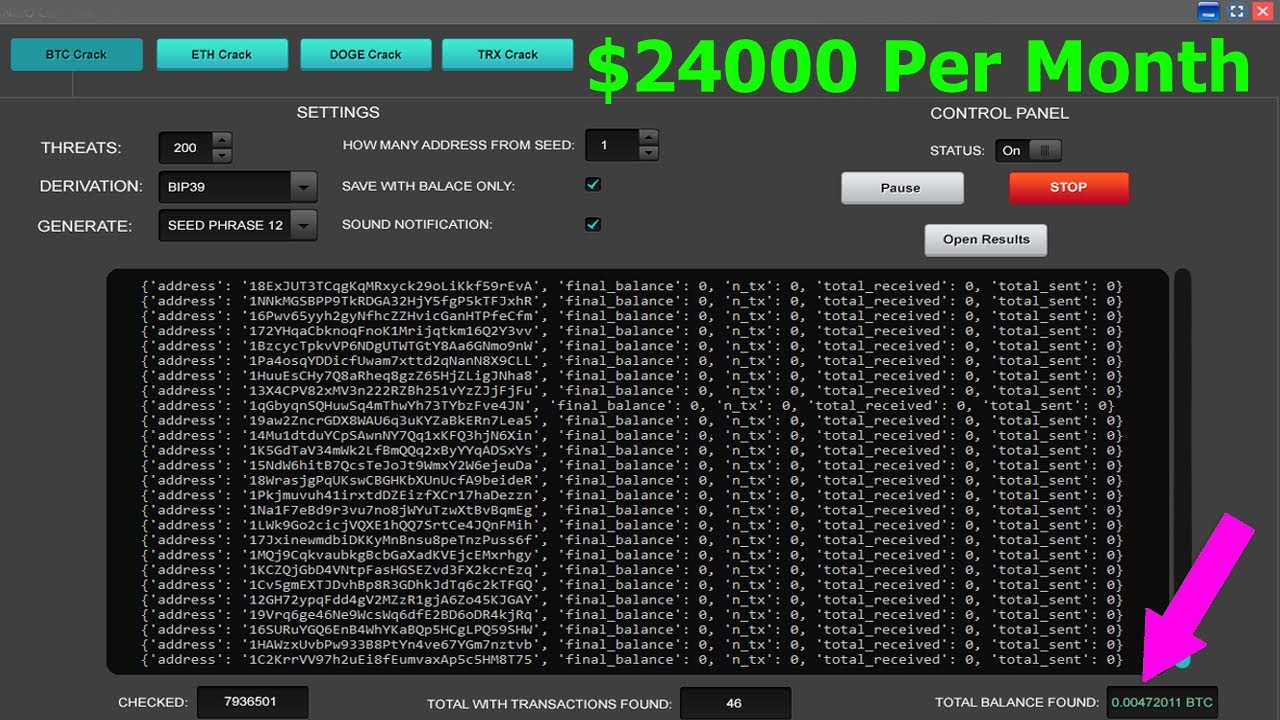Click the log panel vertical scrollbar

(x=1182, y=470)
